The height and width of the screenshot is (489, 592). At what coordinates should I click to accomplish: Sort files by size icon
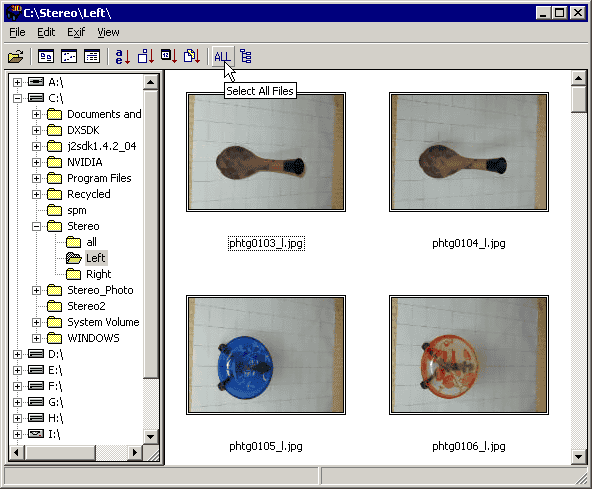click(146, 57)
